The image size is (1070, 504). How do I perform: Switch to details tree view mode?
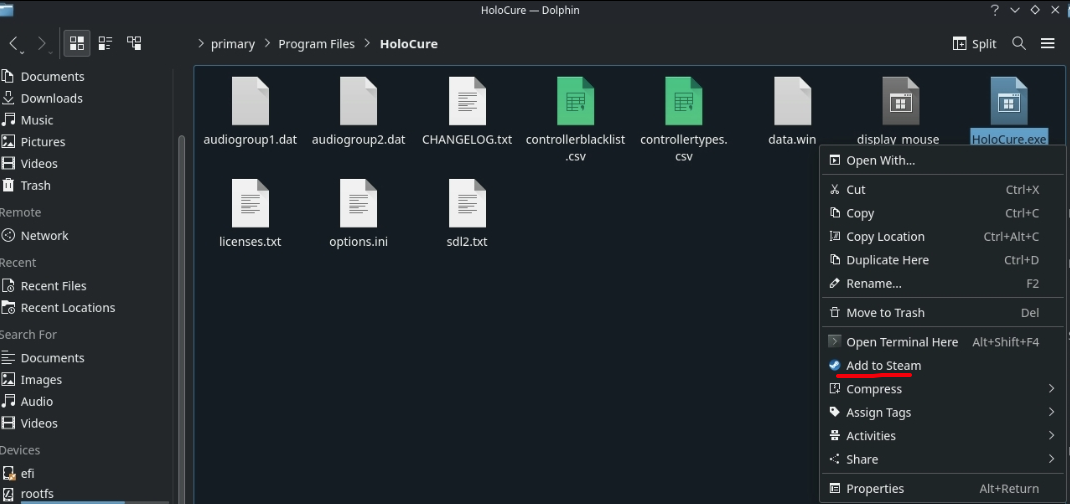pyautogui.click(x=134, y=43)
